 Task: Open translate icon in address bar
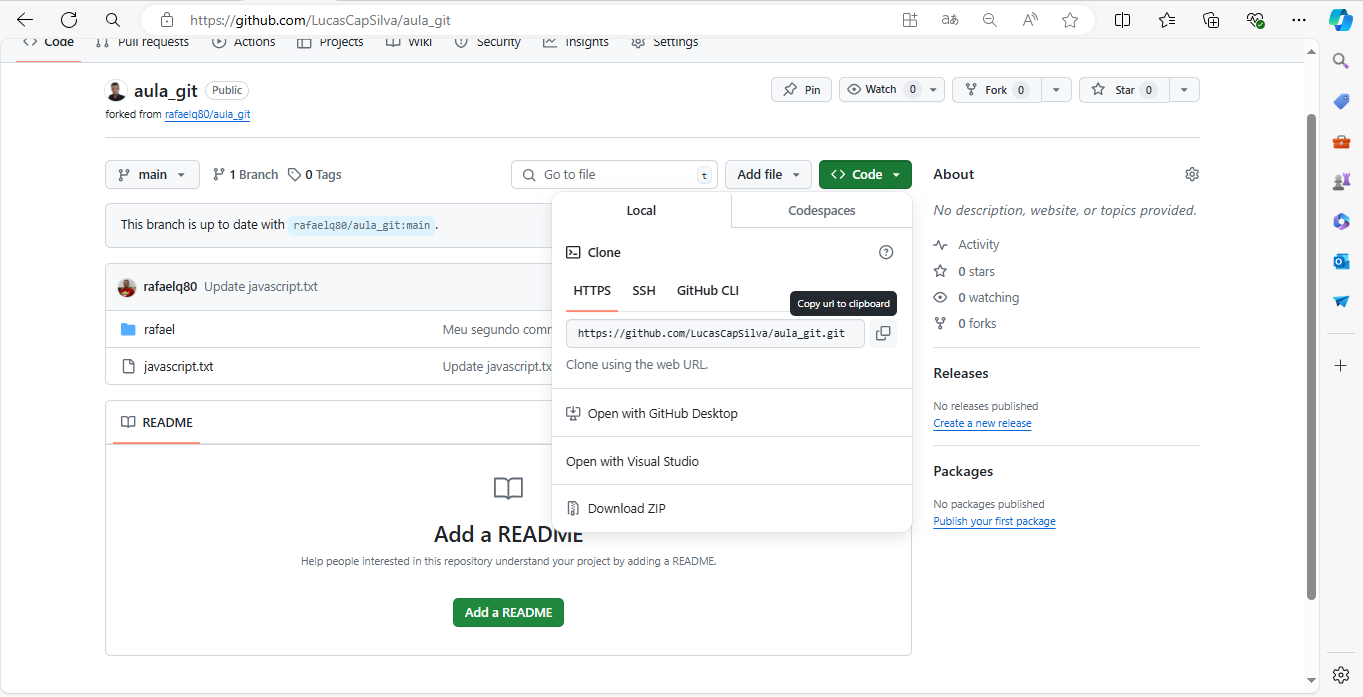(950, 20)
